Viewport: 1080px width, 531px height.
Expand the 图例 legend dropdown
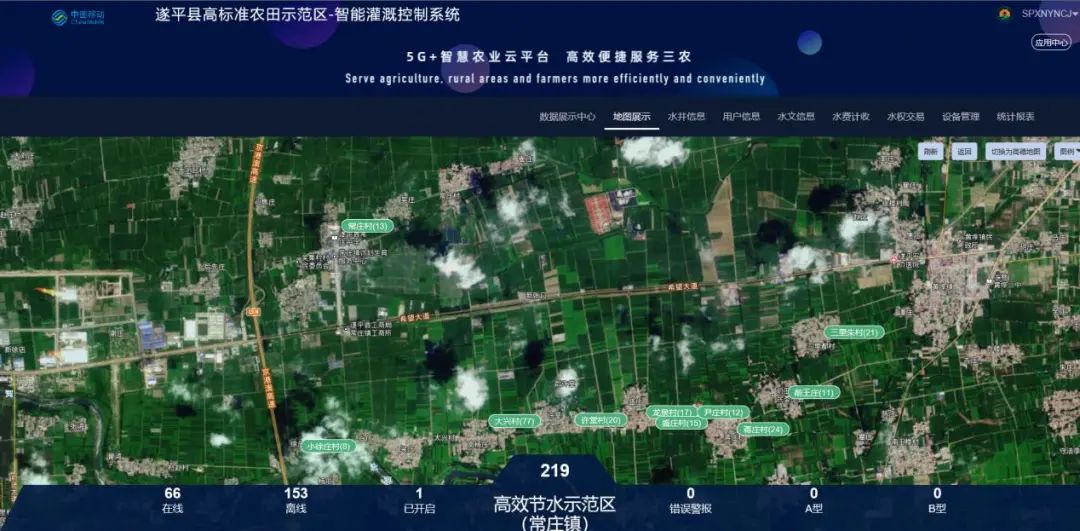(1068, 152)
